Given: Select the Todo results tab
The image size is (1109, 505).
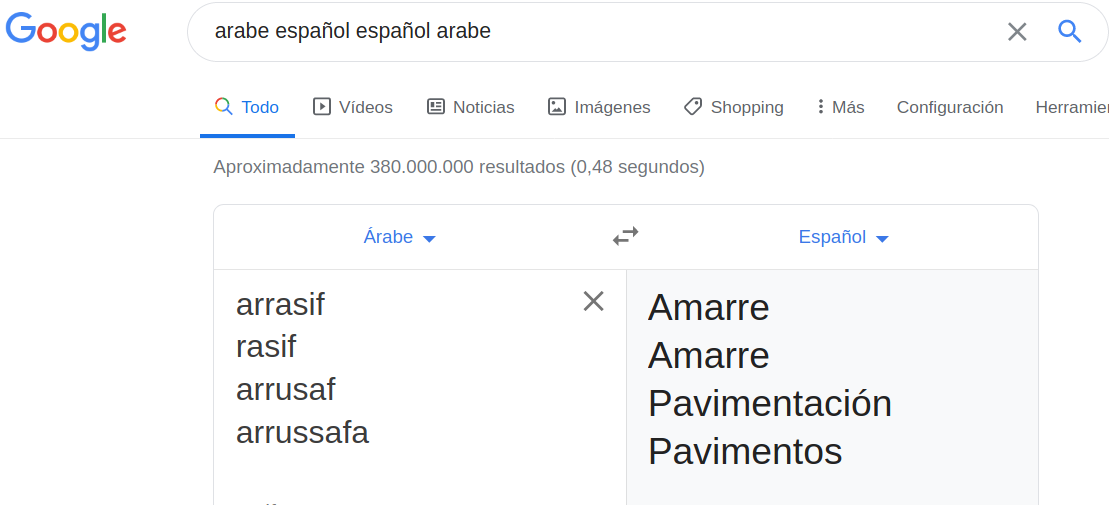Looking at the screenshot, I should 259,107.
